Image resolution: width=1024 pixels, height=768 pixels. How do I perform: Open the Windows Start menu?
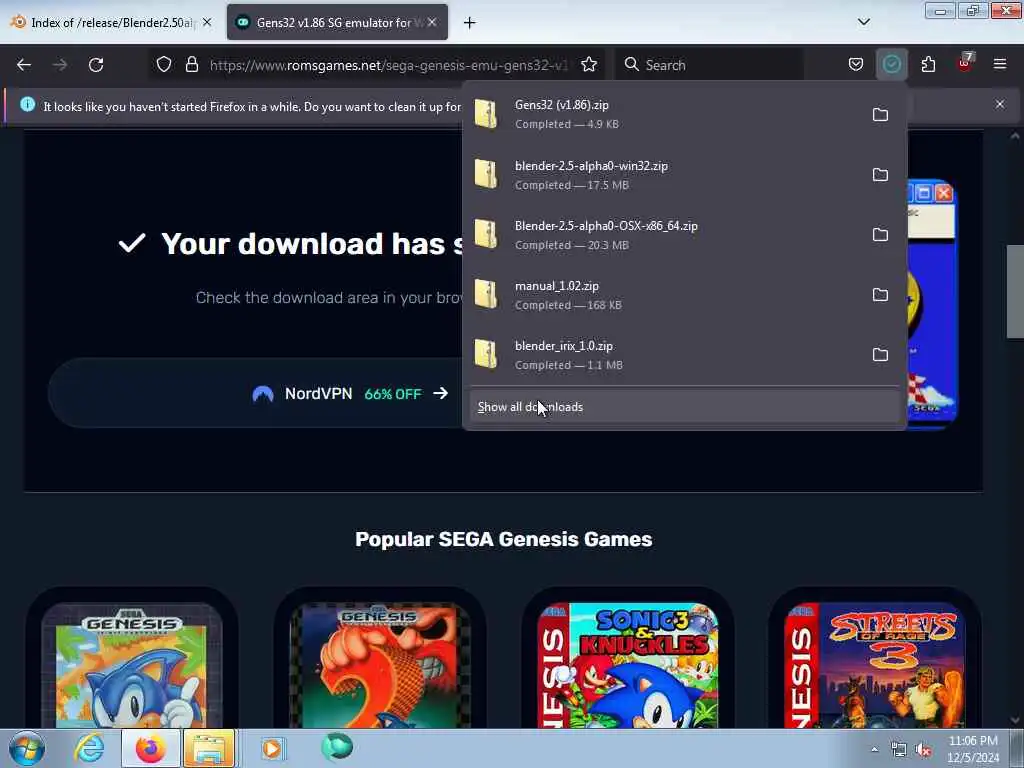coord(27,748)
